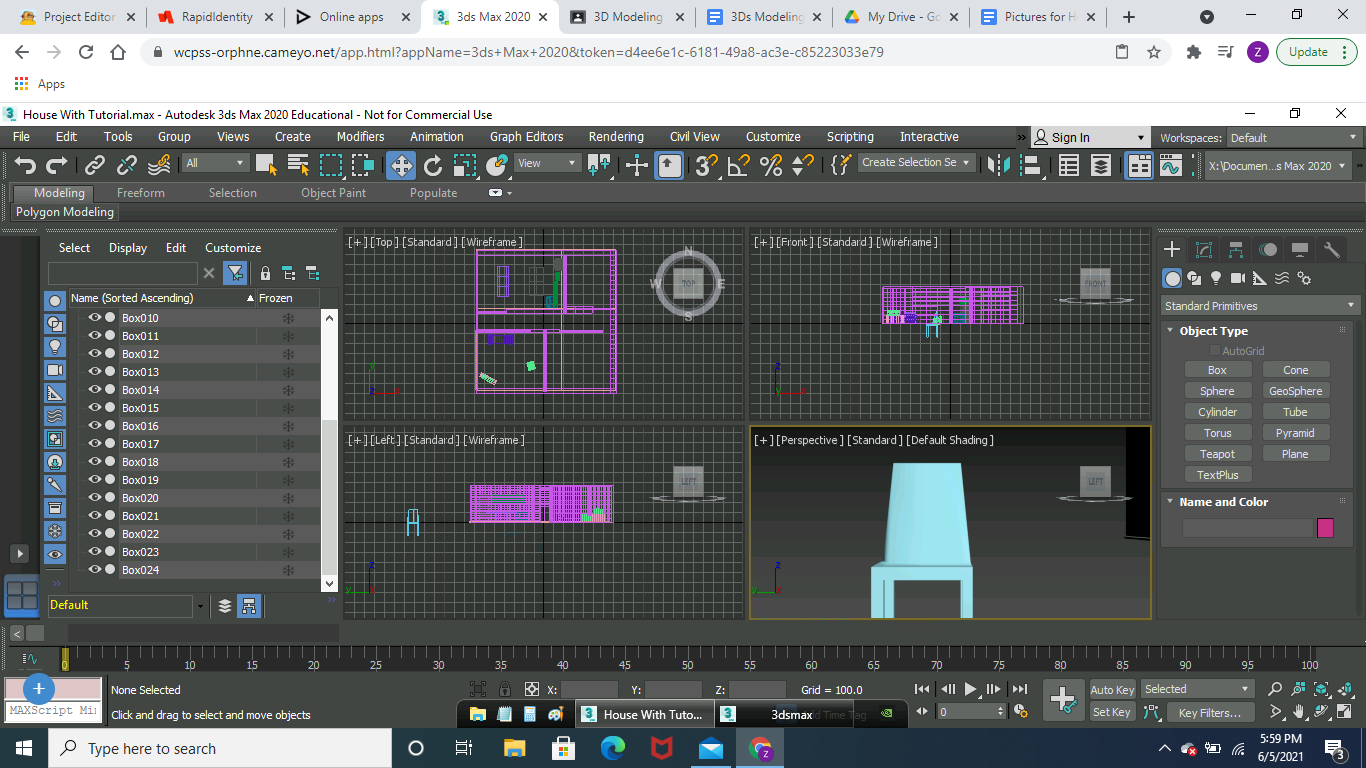Open the project path dropdown in toolbar
This screenshot has height=768, width=1366.
(1278, 166)
